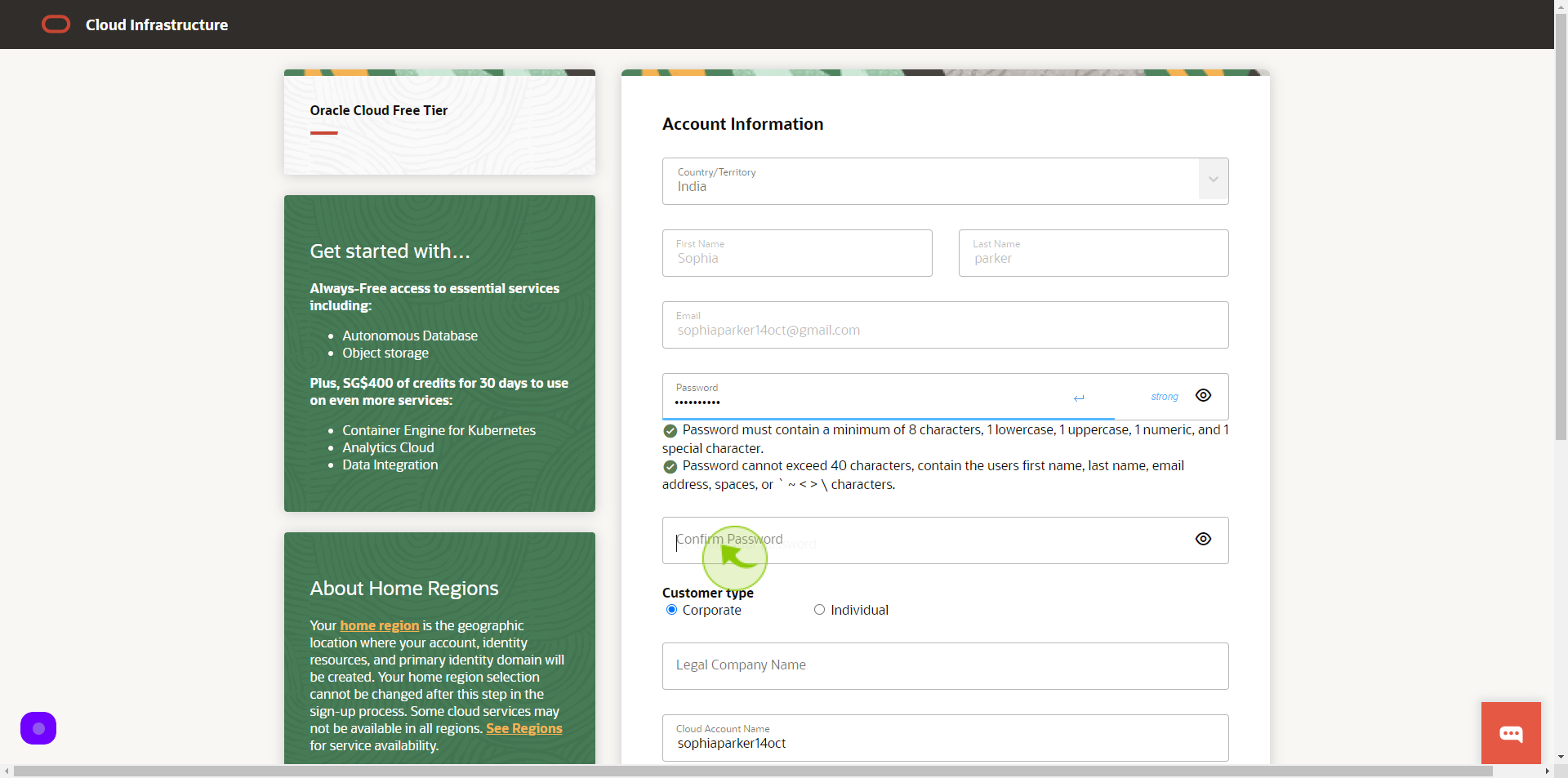Click the 'Get started with...' heading
1568x778 pixels.
[390, 251]
